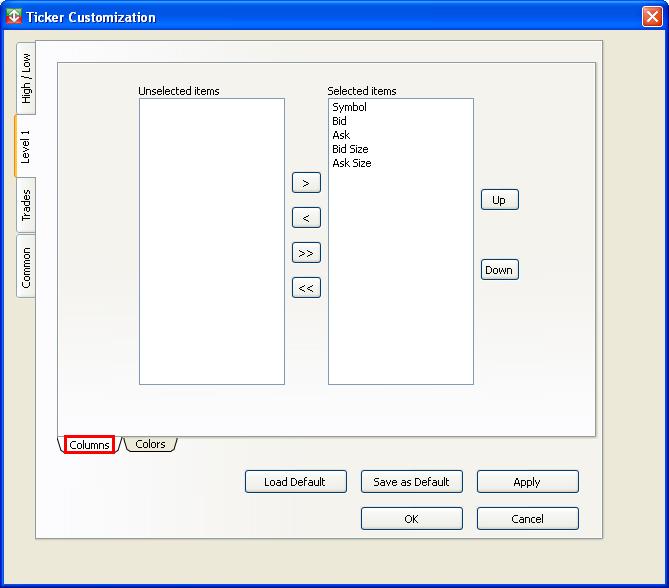This screenshot has height=588, width=669.
Task: Move selected item left with < button
Action: (x=306, y=218)
